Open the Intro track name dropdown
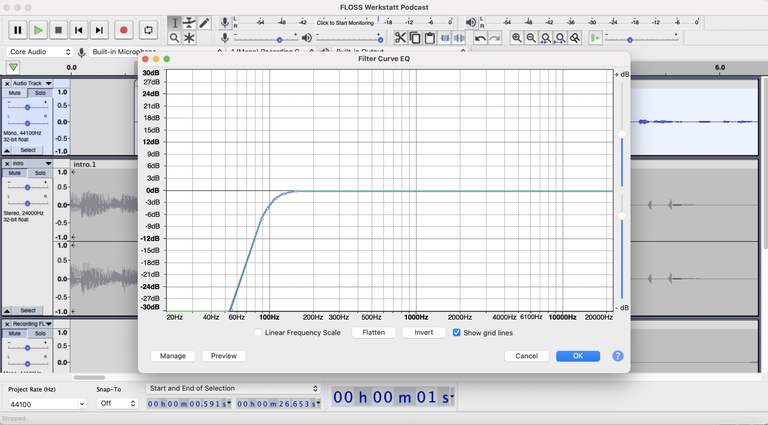 (32, 164)
